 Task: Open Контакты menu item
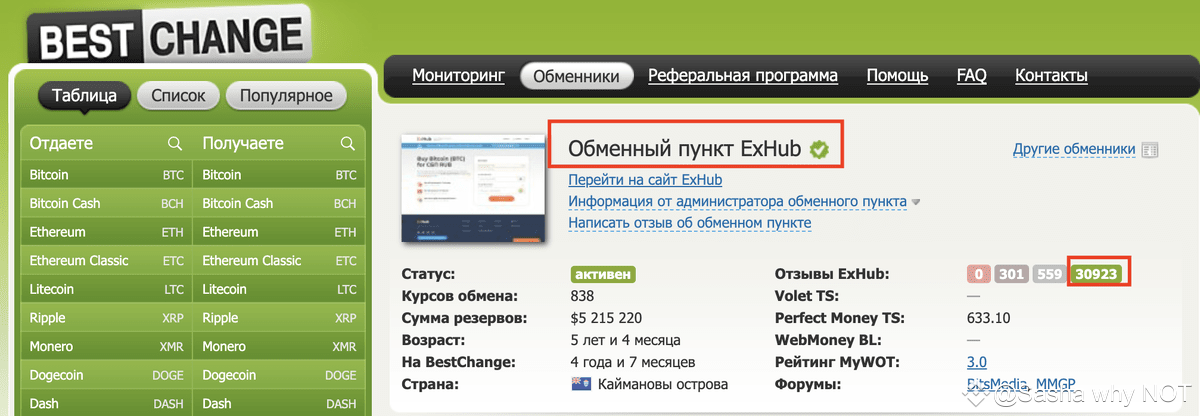(x=1051, y=75)
